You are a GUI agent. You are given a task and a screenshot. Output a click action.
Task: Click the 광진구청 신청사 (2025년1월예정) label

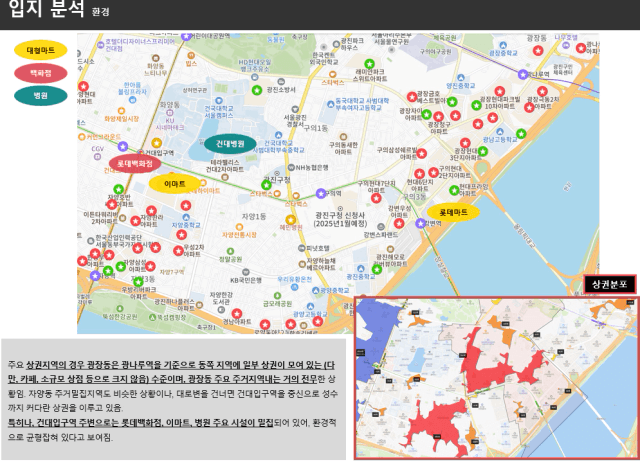pos(340,219)
